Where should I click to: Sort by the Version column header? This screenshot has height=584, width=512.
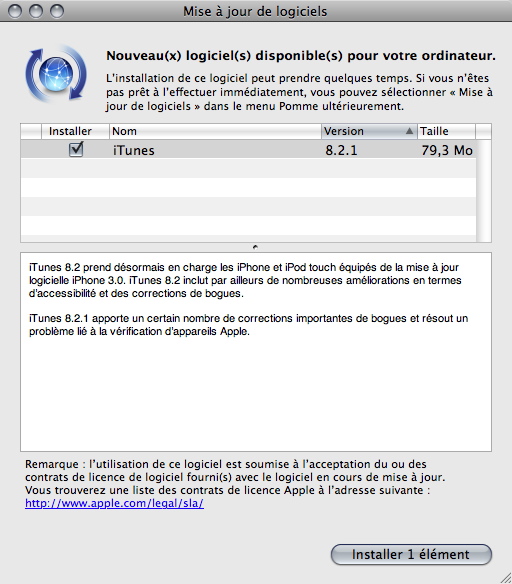(369, 131)
